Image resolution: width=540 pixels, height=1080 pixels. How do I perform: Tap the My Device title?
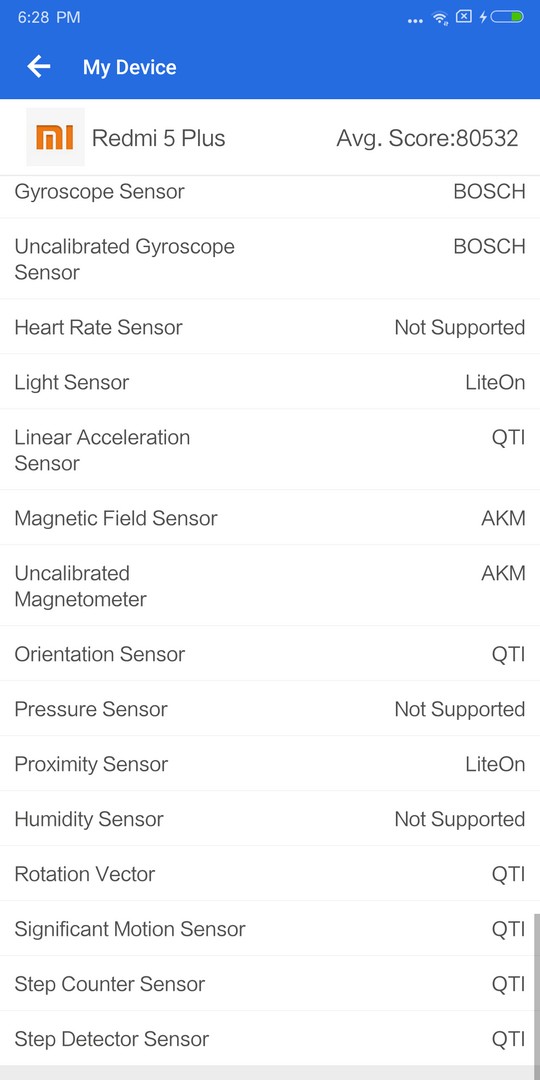(x=129, y=68)
